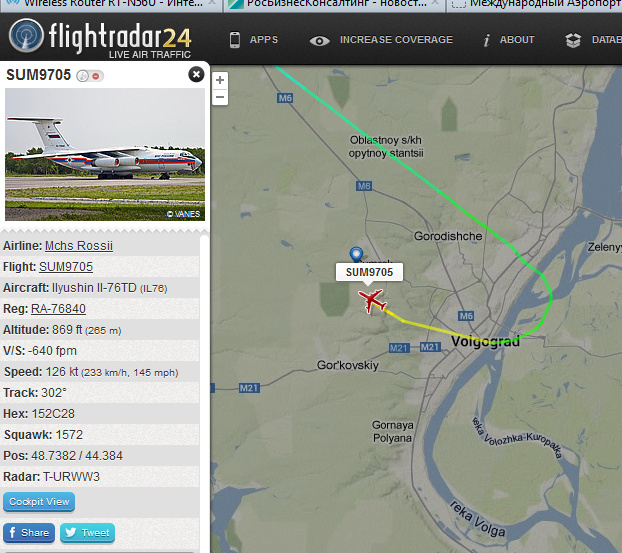This screenshot has height=553, width=622.
Task: Click the eye icon for Increase Coverage
Action: click(319, 40)
